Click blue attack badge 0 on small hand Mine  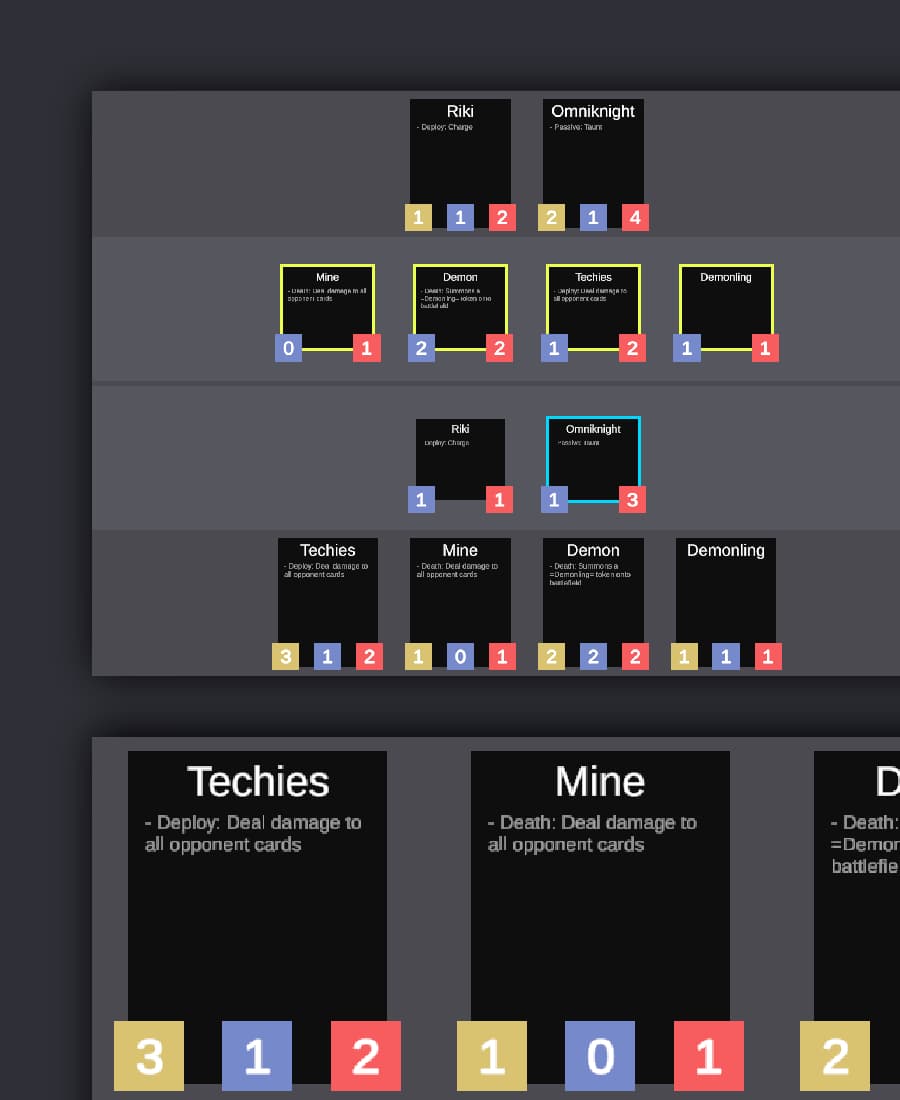[x=460, y=657]
